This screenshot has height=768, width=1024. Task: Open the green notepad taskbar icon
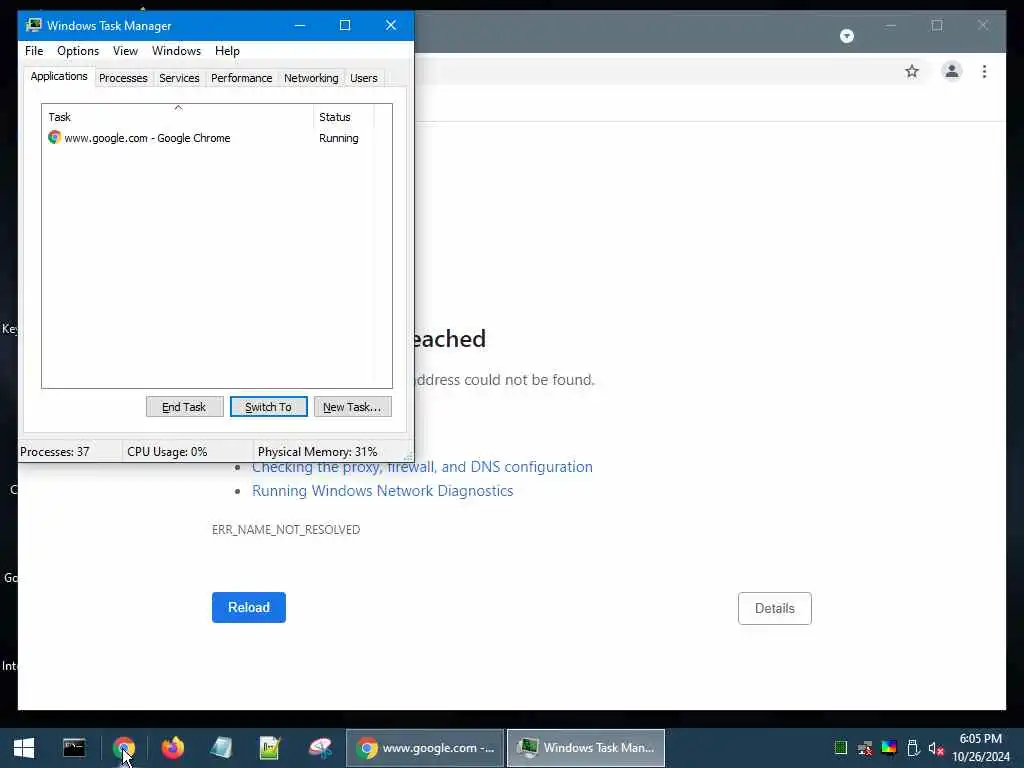point(270,747)
